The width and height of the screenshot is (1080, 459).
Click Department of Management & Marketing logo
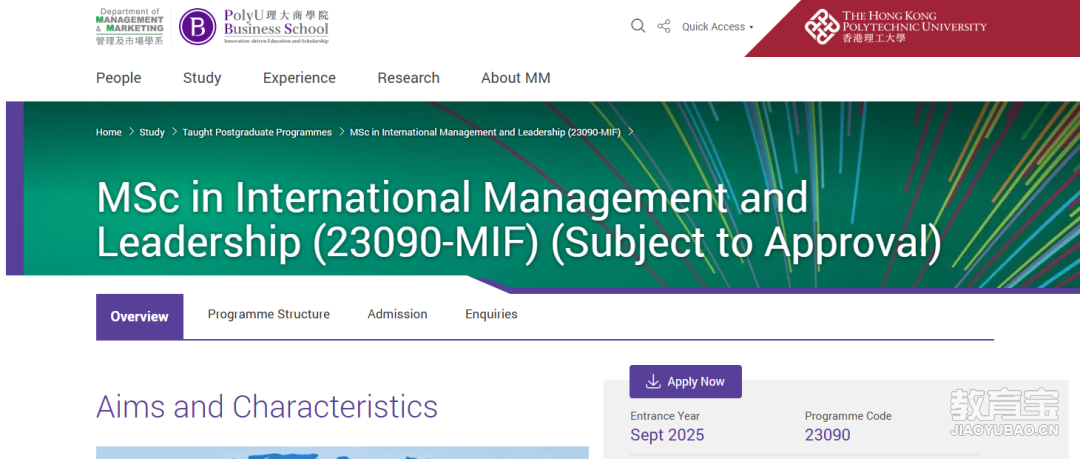129,26
